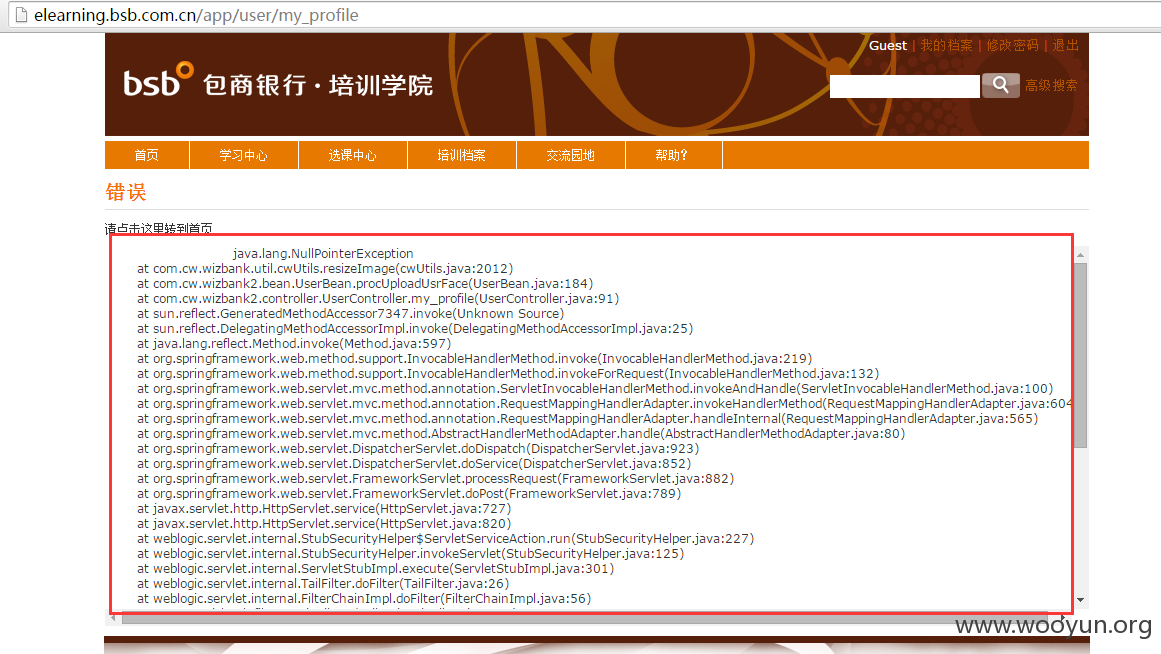Click the FrameworkServlet.processRequest line
This screenshot has height=654, width=1161.
pyautogui.click(x=435, y=478)
